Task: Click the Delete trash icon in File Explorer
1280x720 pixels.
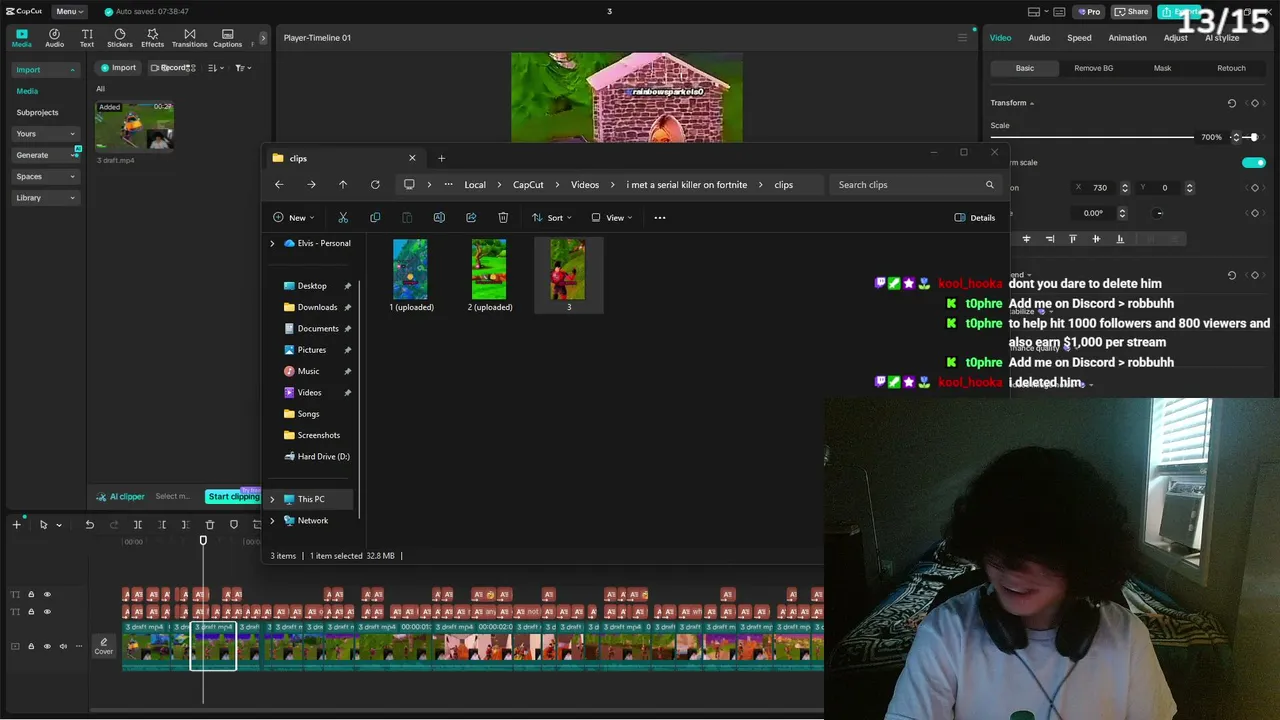Action: [503, 218]
